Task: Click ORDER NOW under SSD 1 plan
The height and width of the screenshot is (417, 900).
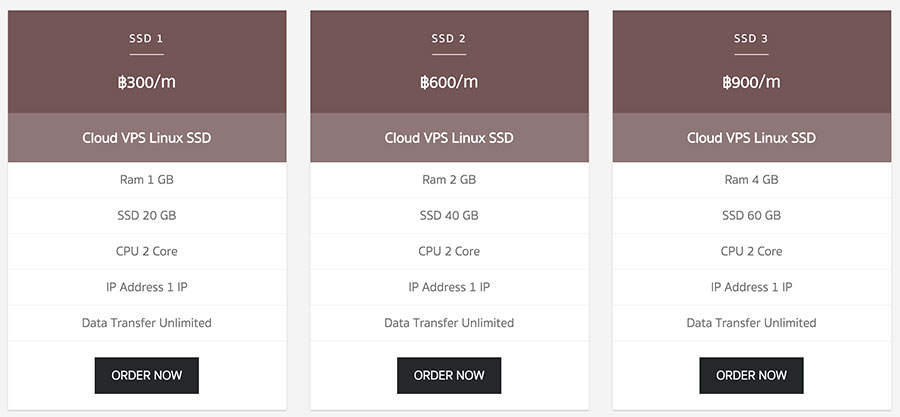Action: click(x=147, y=375)
